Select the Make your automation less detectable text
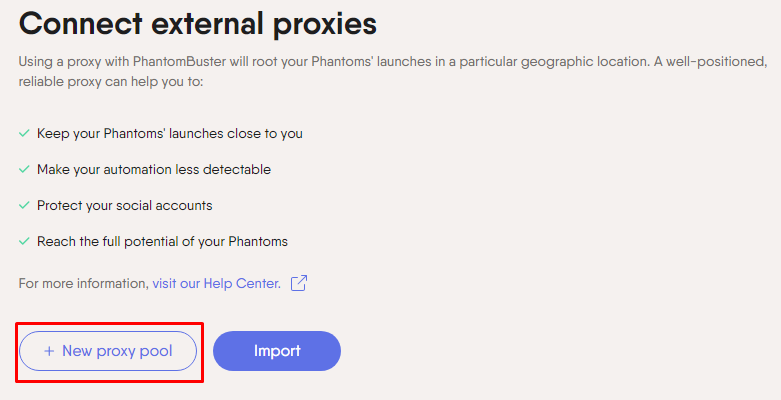This screenshot has height=400, width=781. 154,169
